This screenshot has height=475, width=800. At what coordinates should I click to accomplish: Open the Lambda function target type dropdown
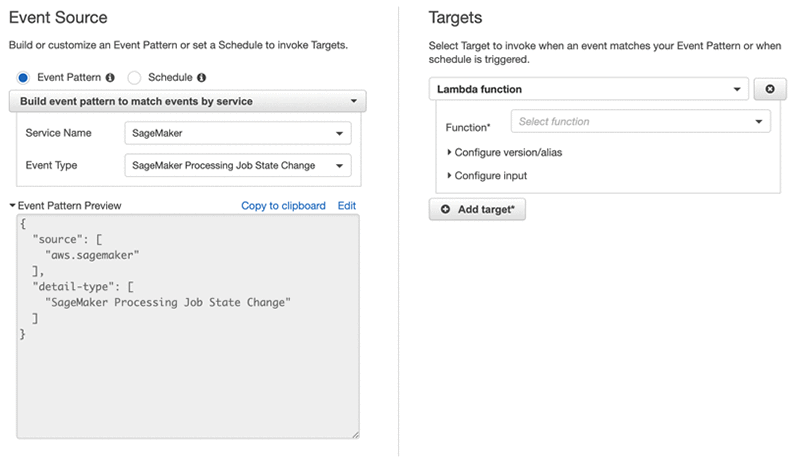click(x=589, y=89)
